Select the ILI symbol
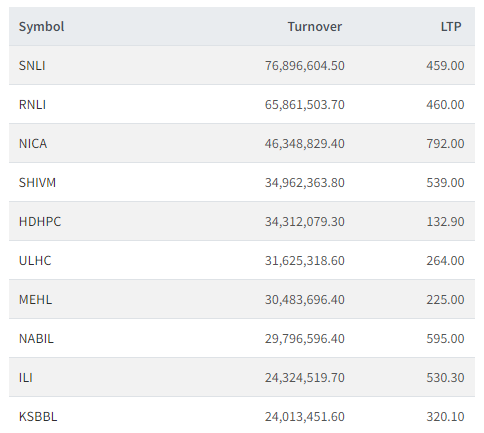484x433 pixels. [26, 378]
